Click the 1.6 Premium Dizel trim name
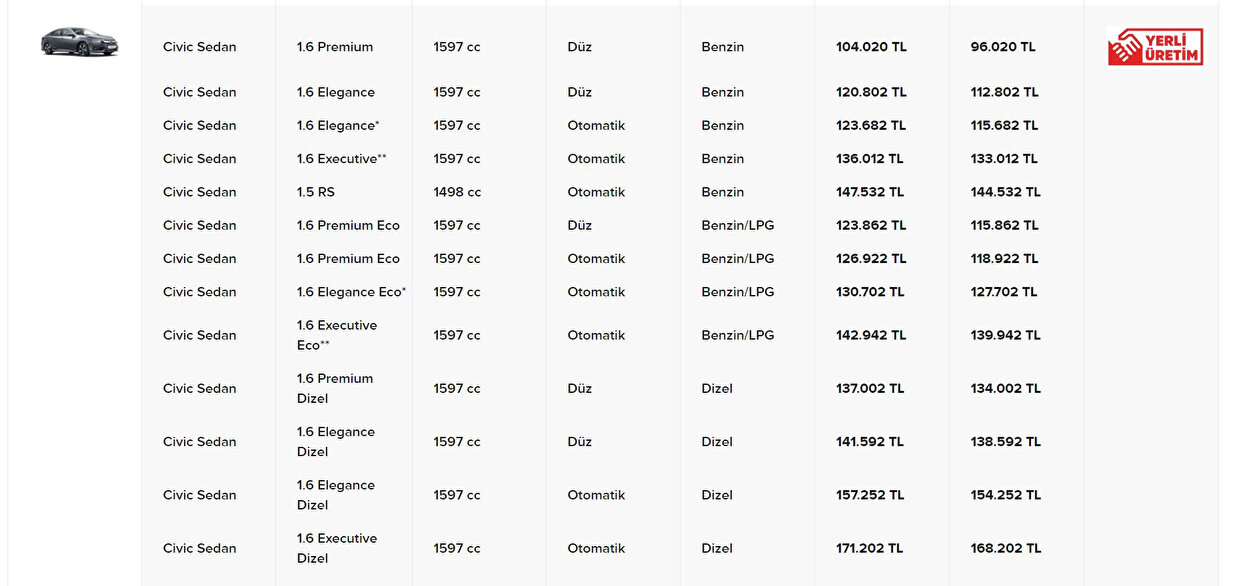This screenshot has width=1235, height=586. pos(335,388)
